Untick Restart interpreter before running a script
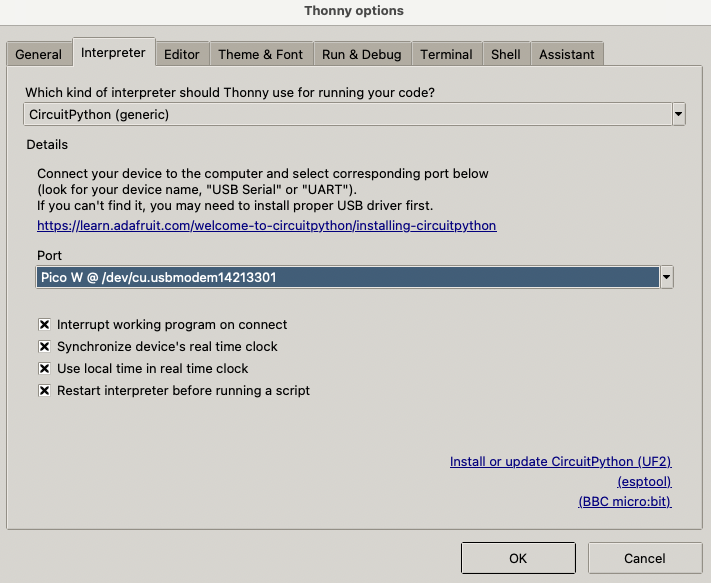 click(x=45, y=391)
